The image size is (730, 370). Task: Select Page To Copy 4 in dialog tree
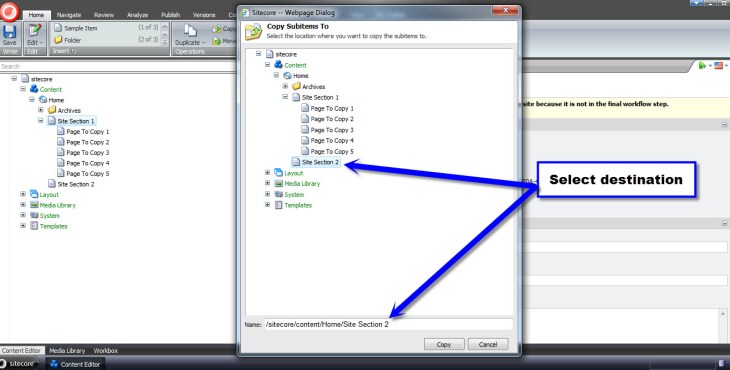[x=332, y=141]
